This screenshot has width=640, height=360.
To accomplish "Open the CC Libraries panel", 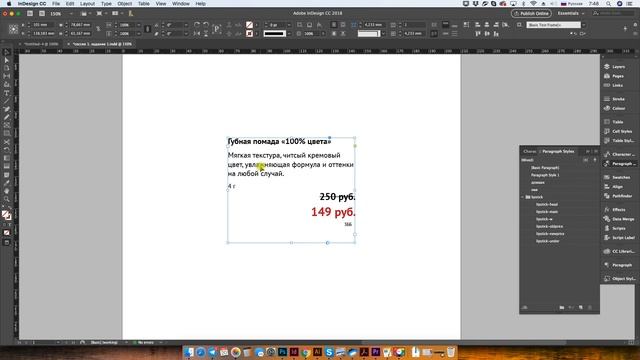I will (x=618, y=251).
